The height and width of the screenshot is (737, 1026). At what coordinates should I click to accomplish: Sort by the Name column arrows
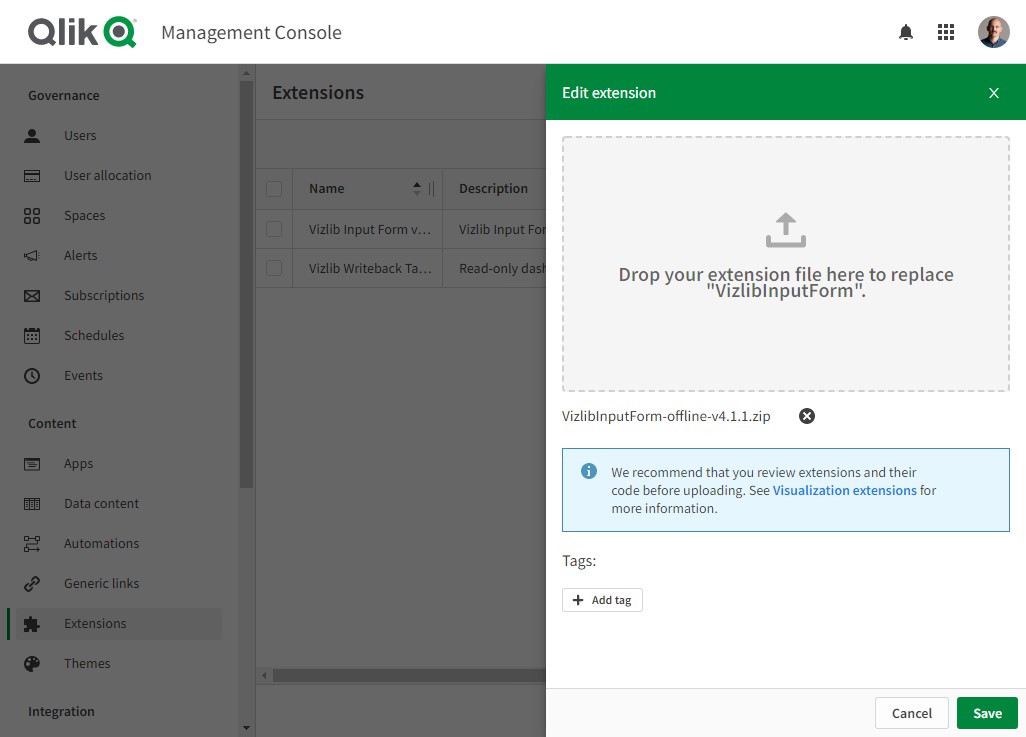(417, 189)
